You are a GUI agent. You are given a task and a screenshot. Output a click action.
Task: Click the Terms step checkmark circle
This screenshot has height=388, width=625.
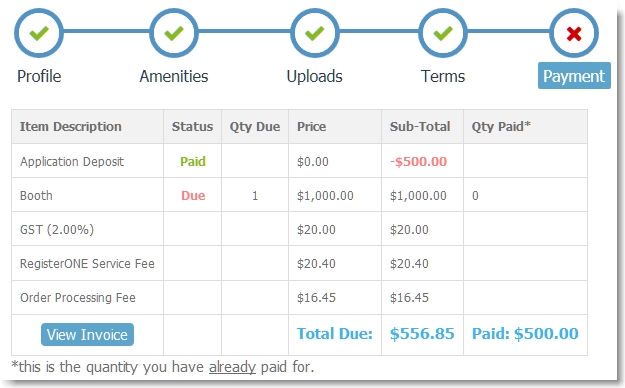click(x=443, y=33)
